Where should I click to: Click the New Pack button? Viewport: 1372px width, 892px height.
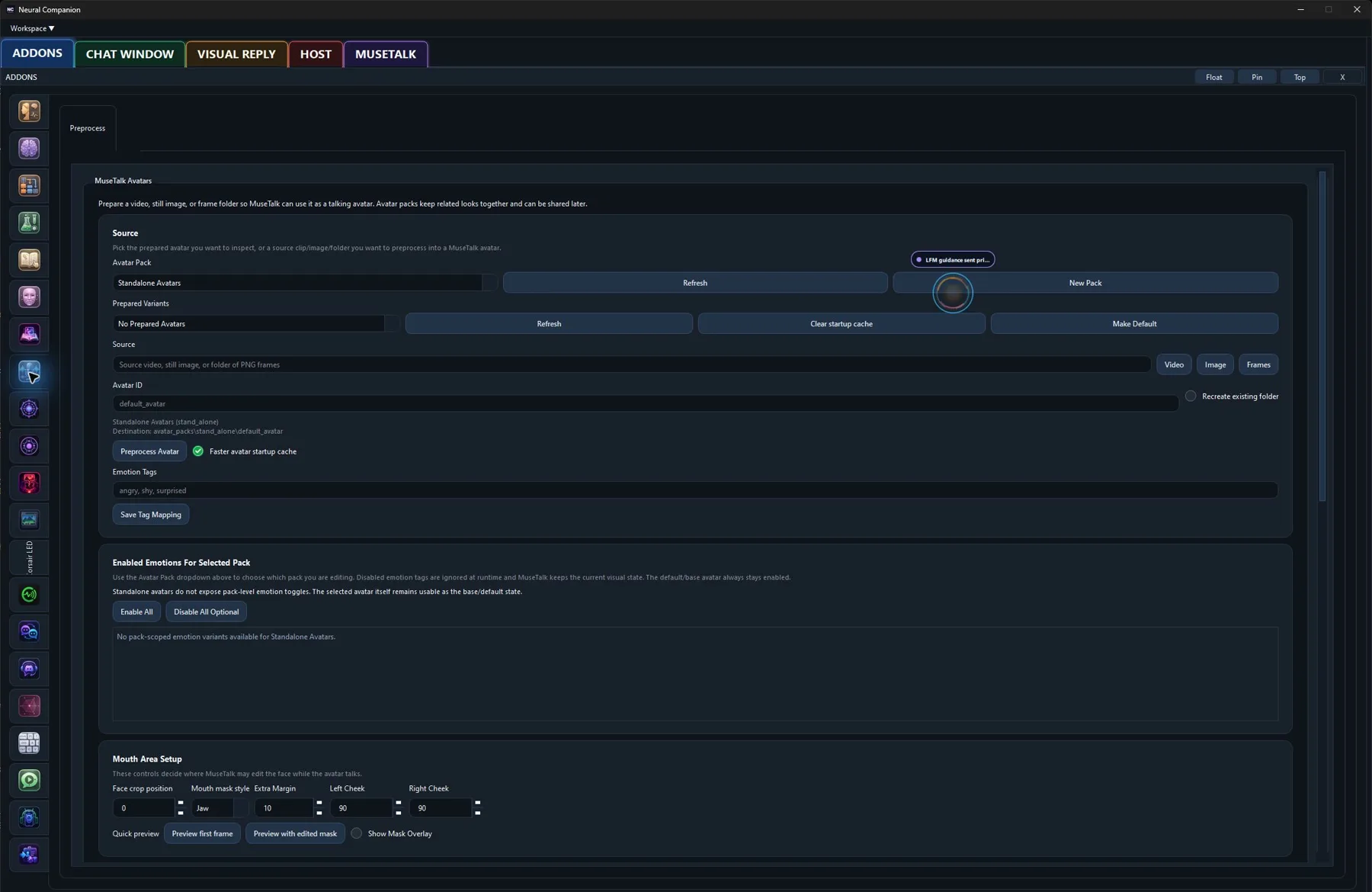tap(1085, 283)
